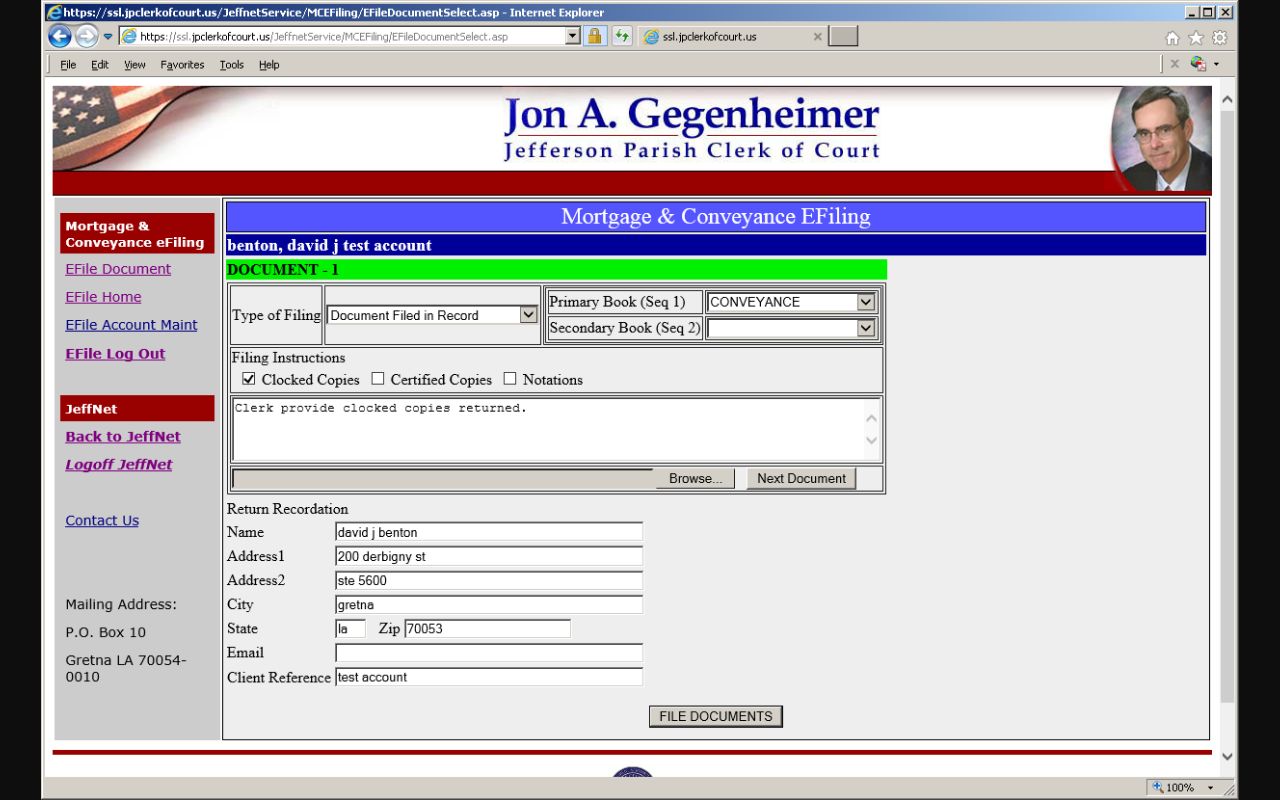Open EFile Account Maint link
The image size is (1280, 800).
click(x=131, y=325)
